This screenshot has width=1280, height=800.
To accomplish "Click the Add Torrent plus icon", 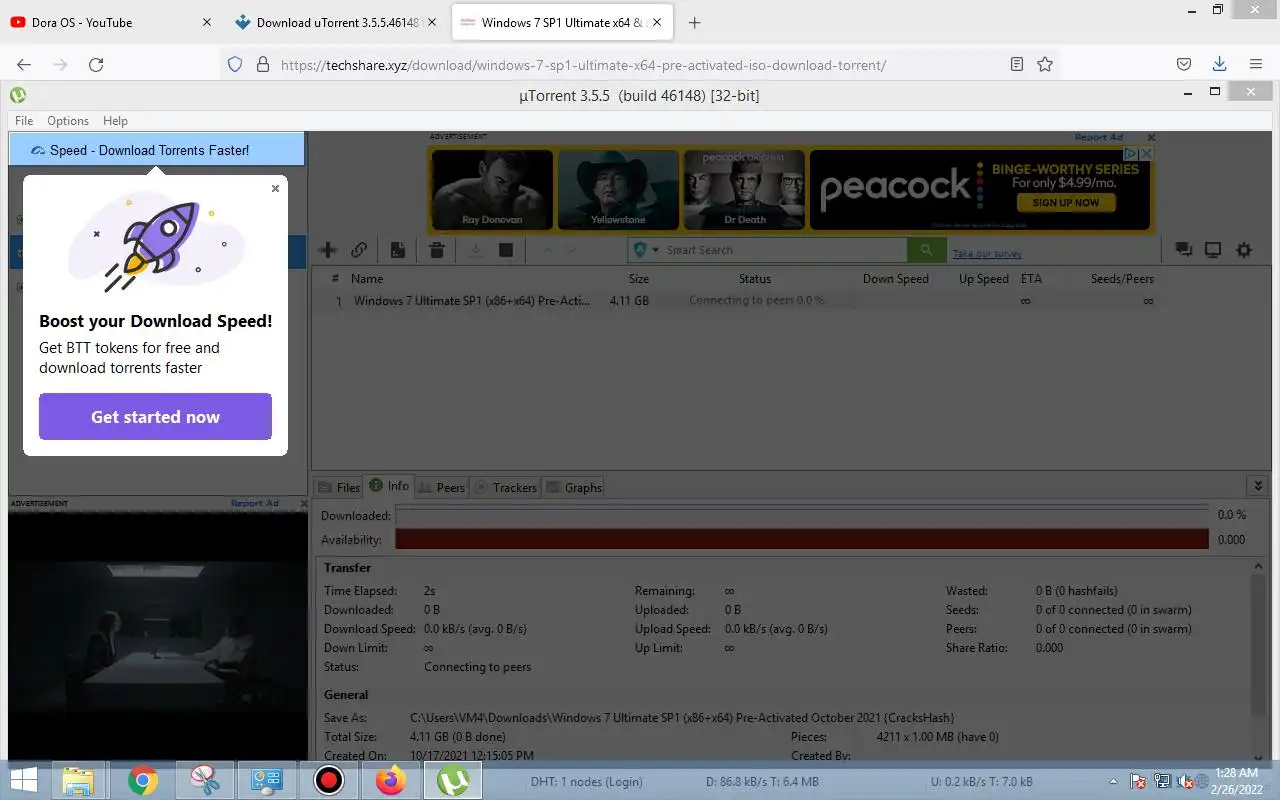I will pyautogui.click(x=327, y=250).
